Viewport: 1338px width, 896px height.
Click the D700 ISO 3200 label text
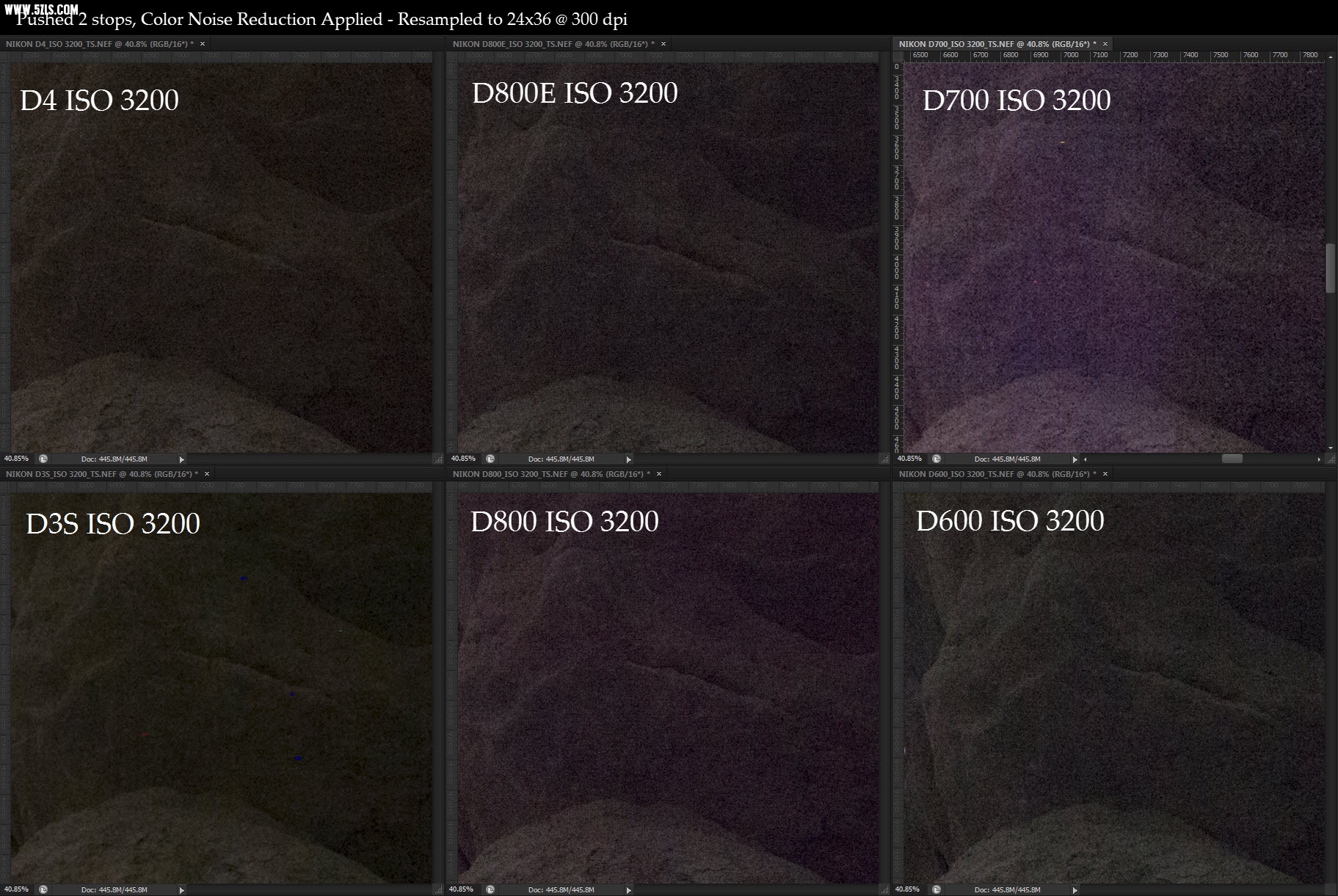(1017, 101)
